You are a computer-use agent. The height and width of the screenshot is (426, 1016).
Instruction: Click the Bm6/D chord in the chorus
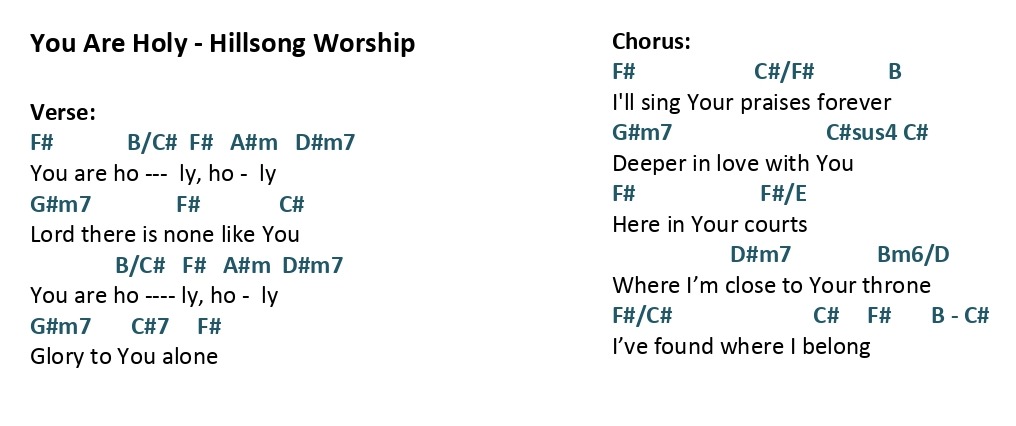(913, 254)
